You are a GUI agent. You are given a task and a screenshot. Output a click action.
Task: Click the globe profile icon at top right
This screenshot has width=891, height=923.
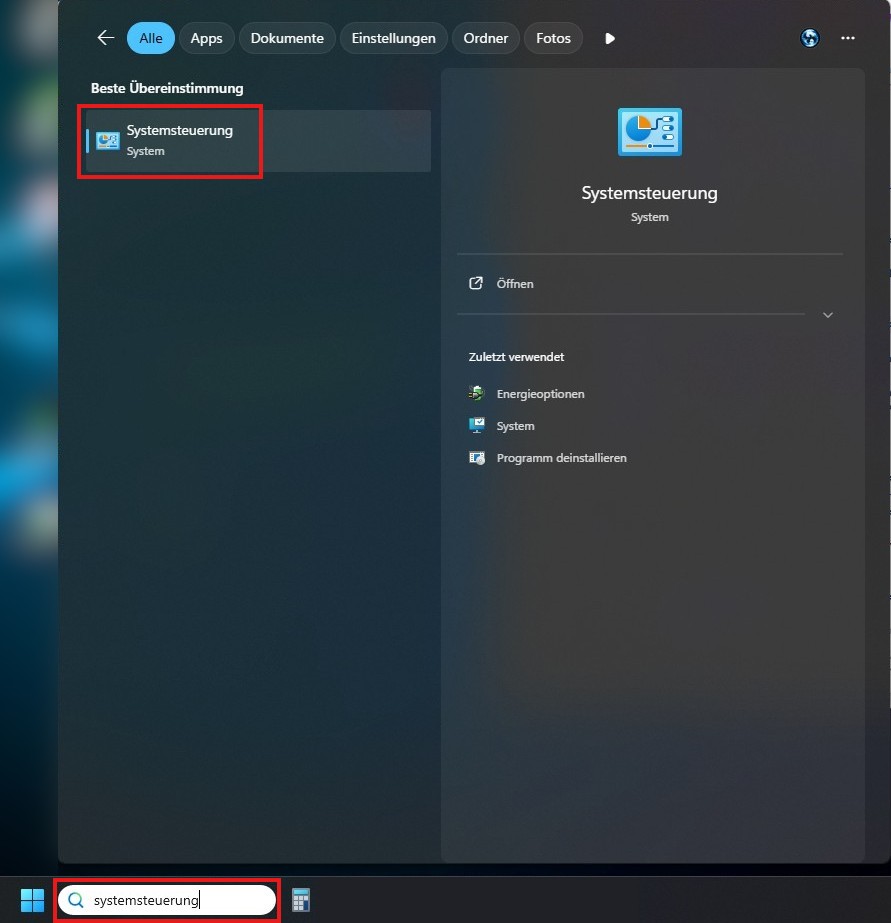click(810, 38)
